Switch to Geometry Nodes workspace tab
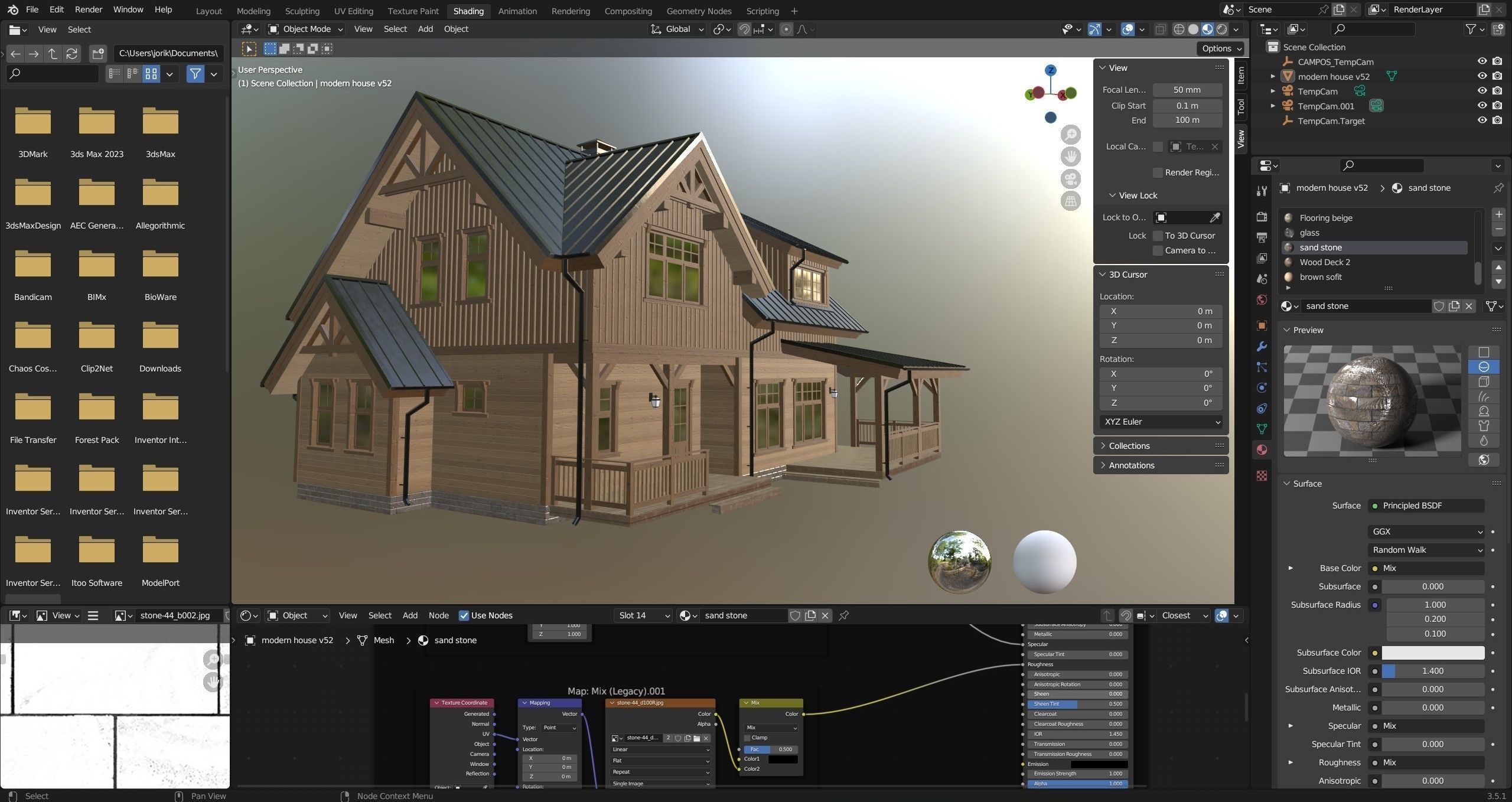The width and height of the screenshot is (1512, 802). 699,11
